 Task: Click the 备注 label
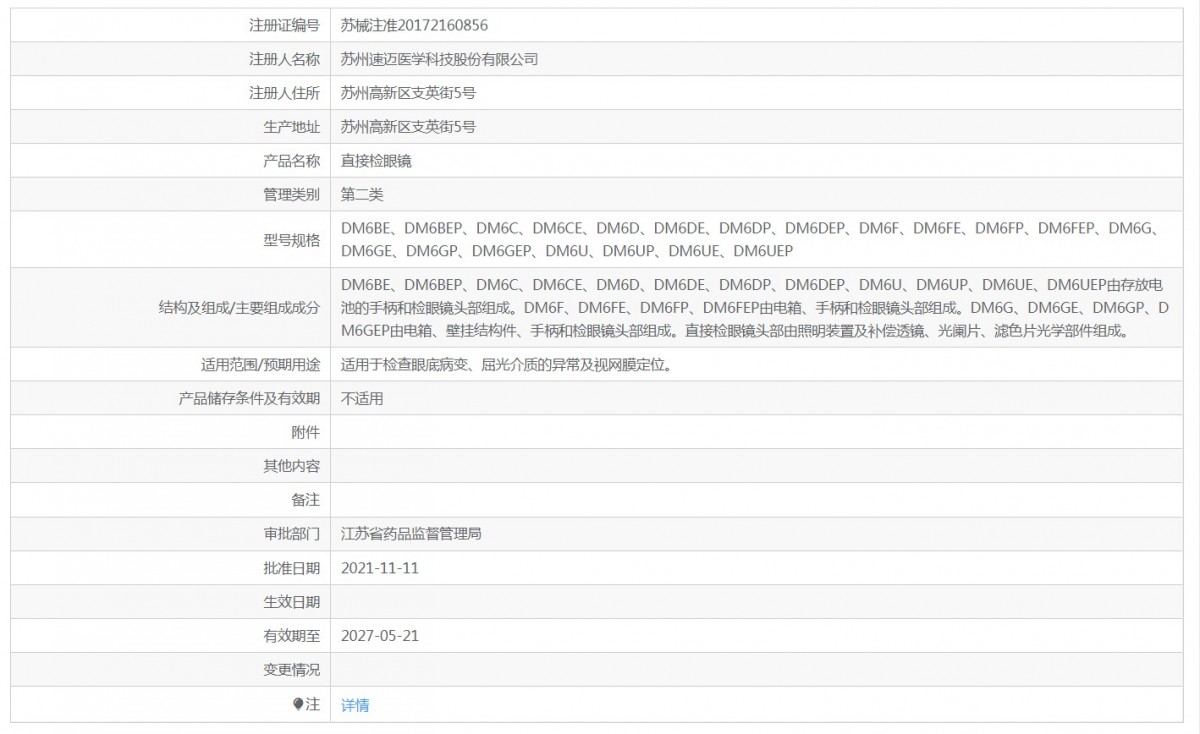[306, 500]
